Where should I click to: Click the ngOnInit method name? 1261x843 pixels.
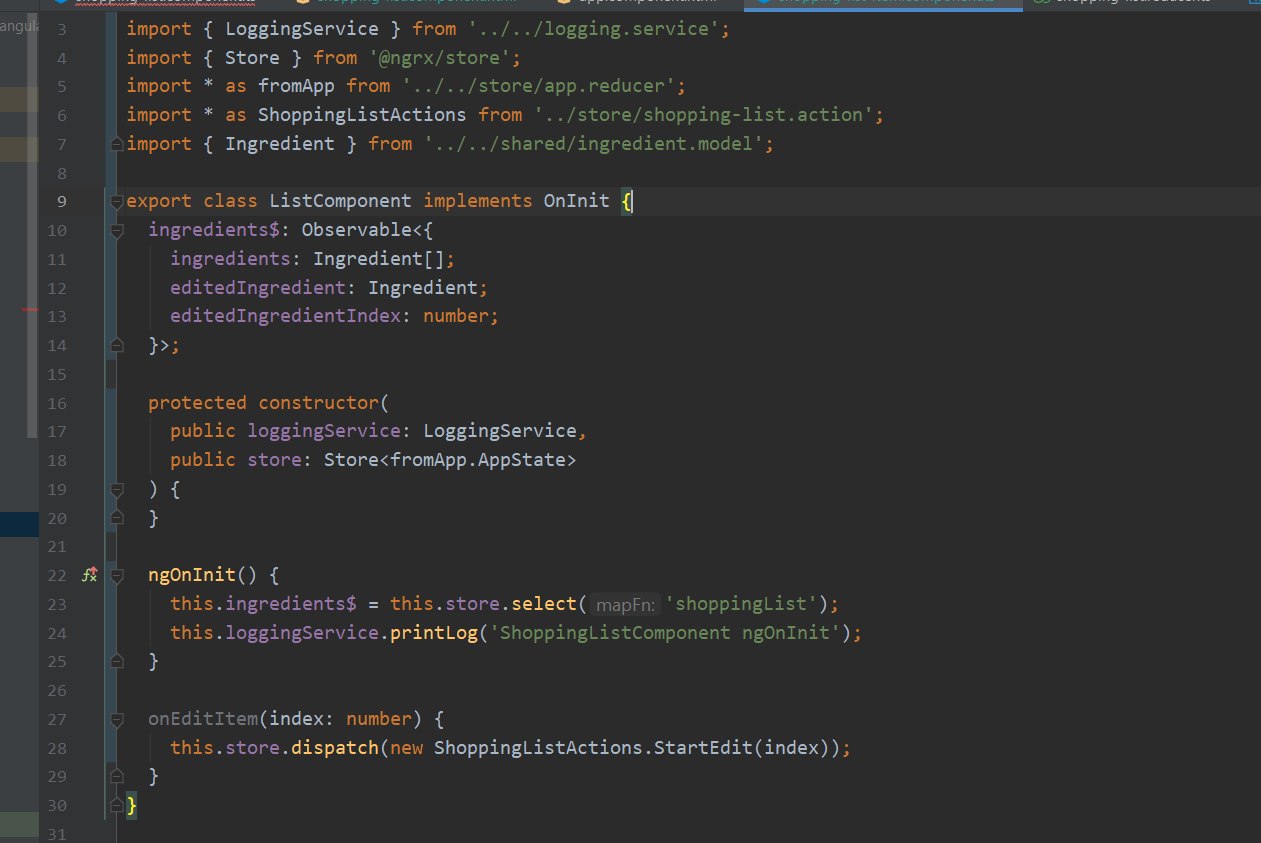coord(192,575)
